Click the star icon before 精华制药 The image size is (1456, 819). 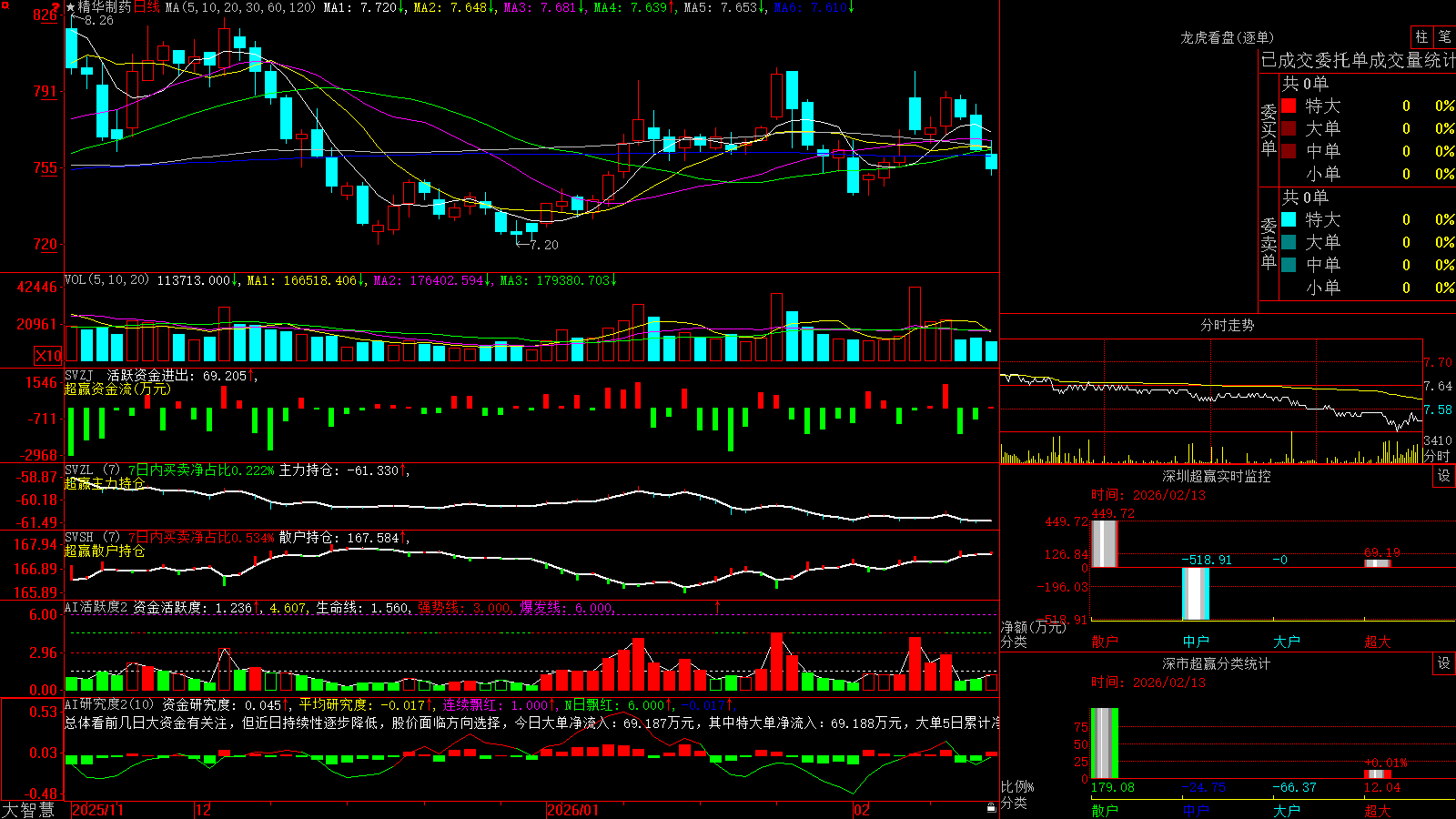coord(70,7)
